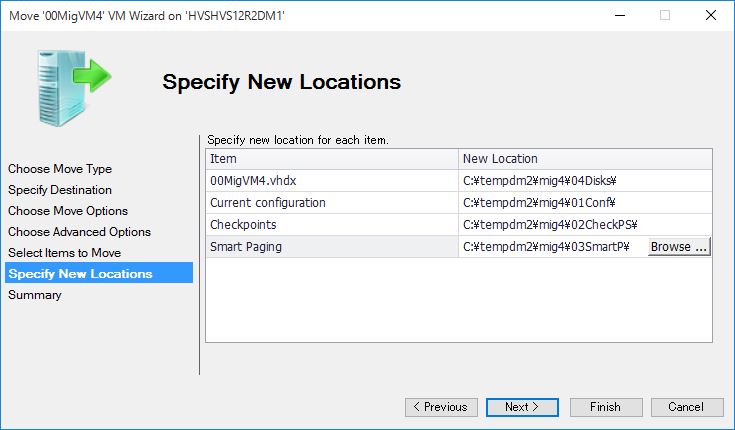Click the Previous button
Screen dimensions: 735x430
441,407
